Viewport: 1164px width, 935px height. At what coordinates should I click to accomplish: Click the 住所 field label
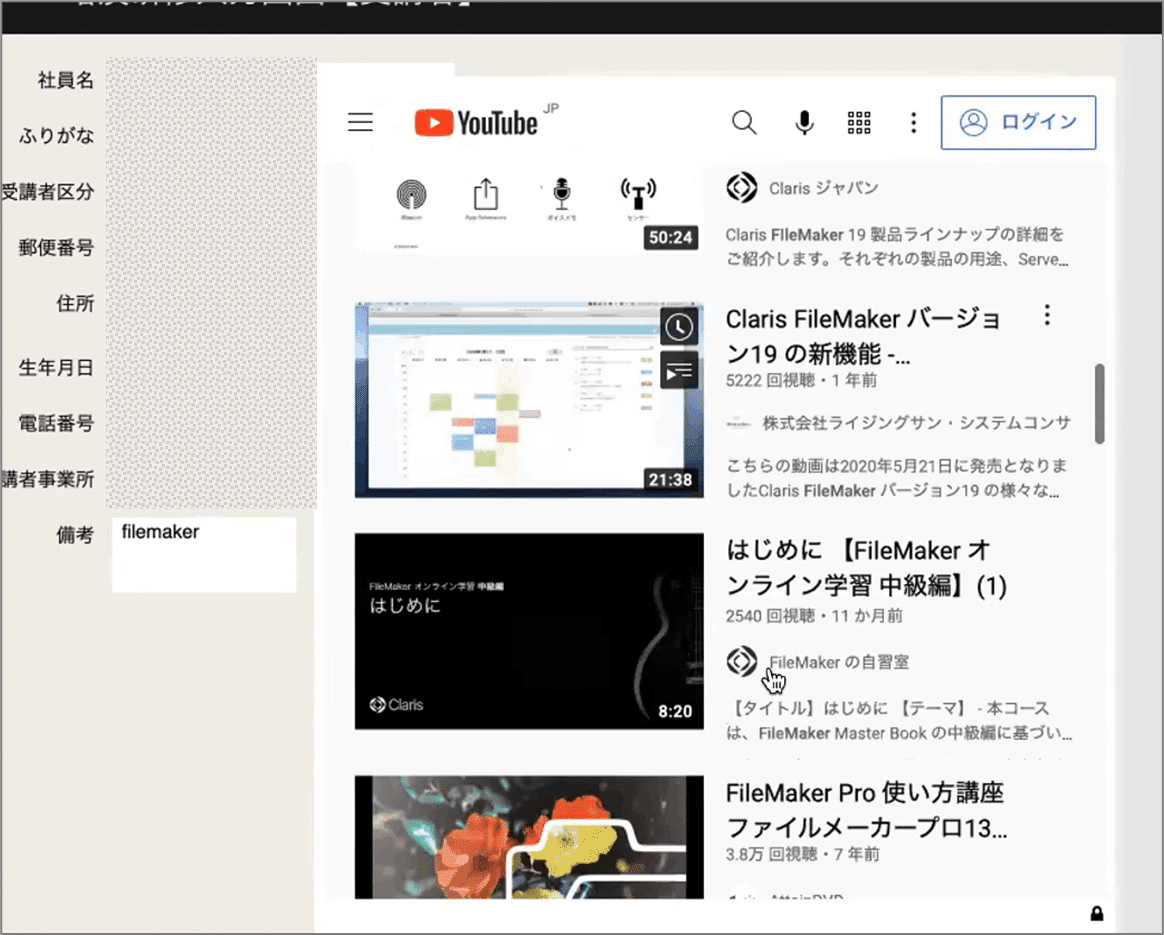click(75, 304)
